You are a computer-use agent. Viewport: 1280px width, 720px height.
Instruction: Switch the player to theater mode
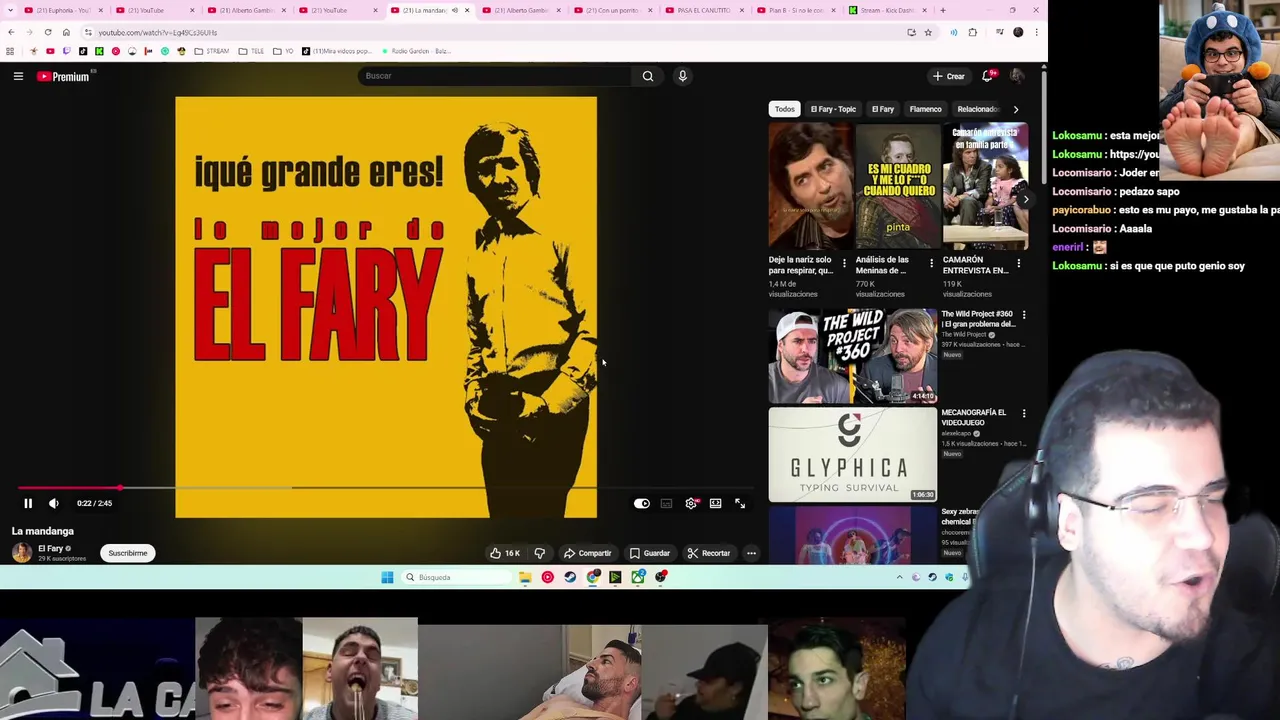[x=715, y=503]
